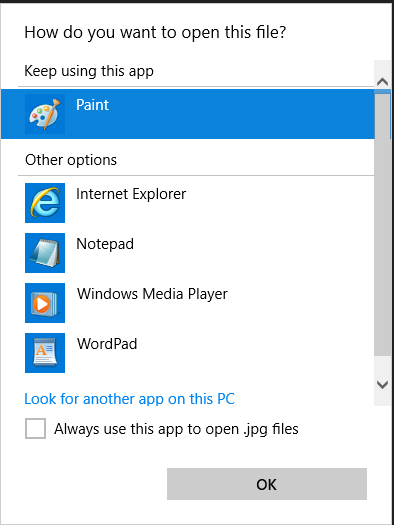The height and width of the screenshot is (525, 394).
Task: Select the Paint palette icon
Action: click(x=45, y=114)
